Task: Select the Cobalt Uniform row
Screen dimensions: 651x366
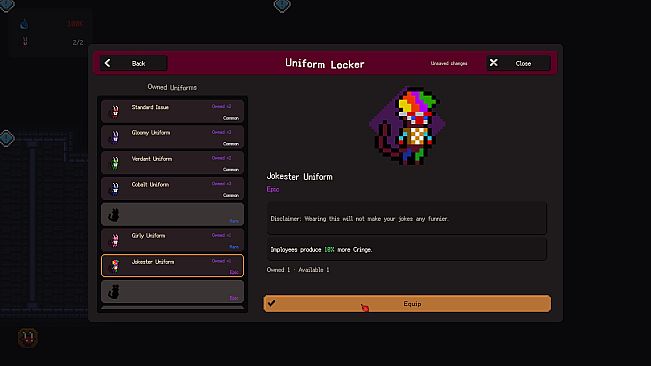Action: tap(172, 189)
